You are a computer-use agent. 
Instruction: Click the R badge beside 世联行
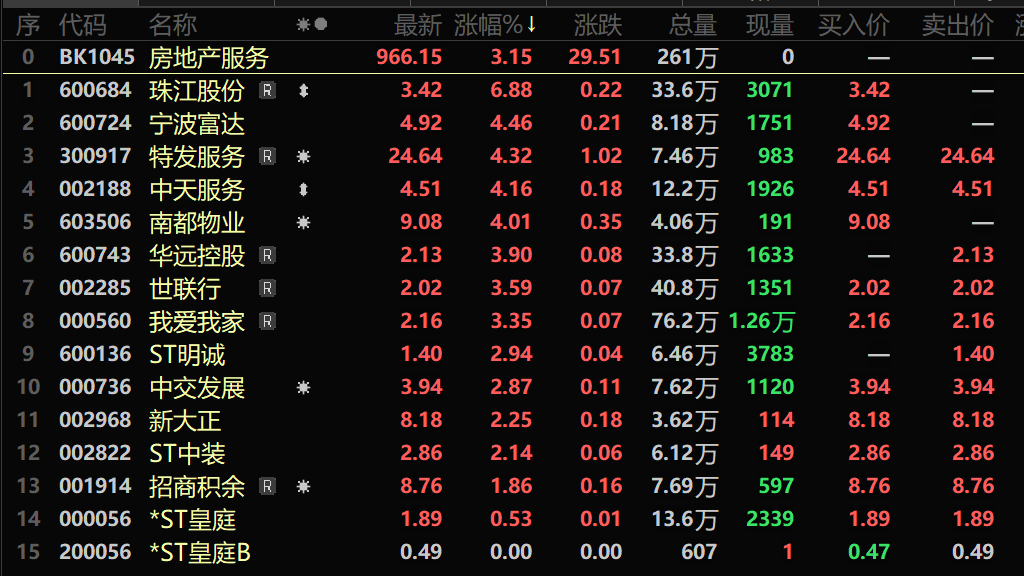pos(267,288)
